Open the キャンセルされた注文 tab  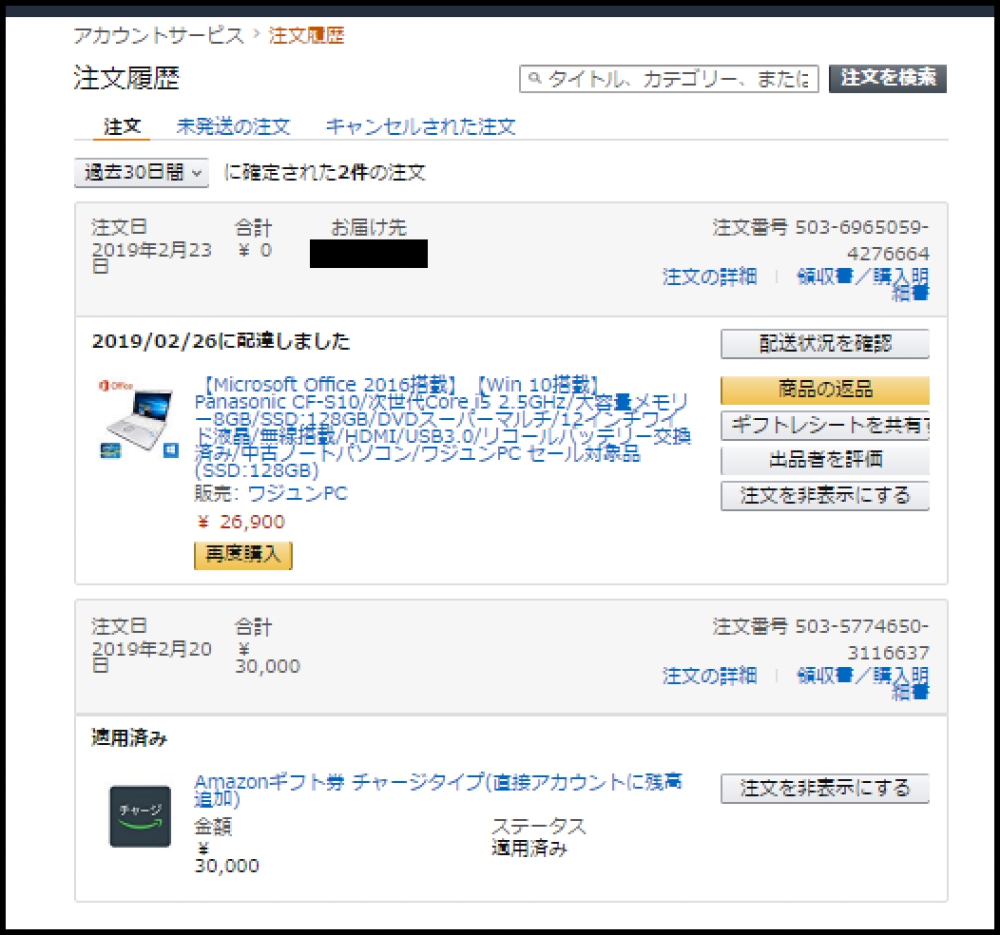(420, 126)
